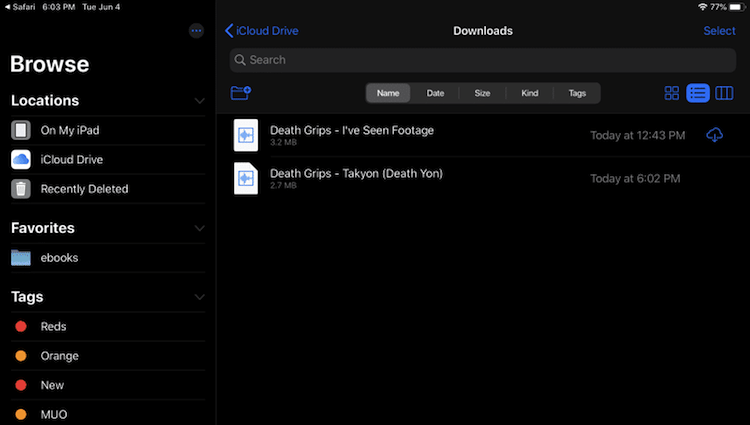Collapse the Locations section

(x=199, y=101)
